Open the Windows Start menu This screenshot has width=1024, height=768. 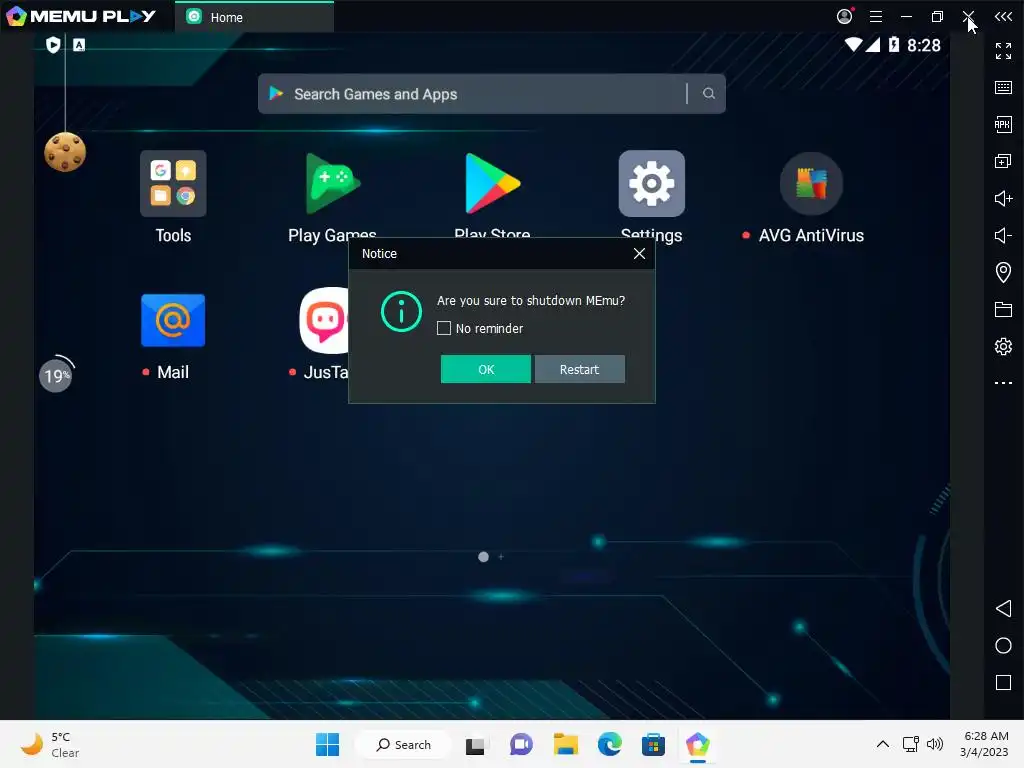tap(327, 744)
